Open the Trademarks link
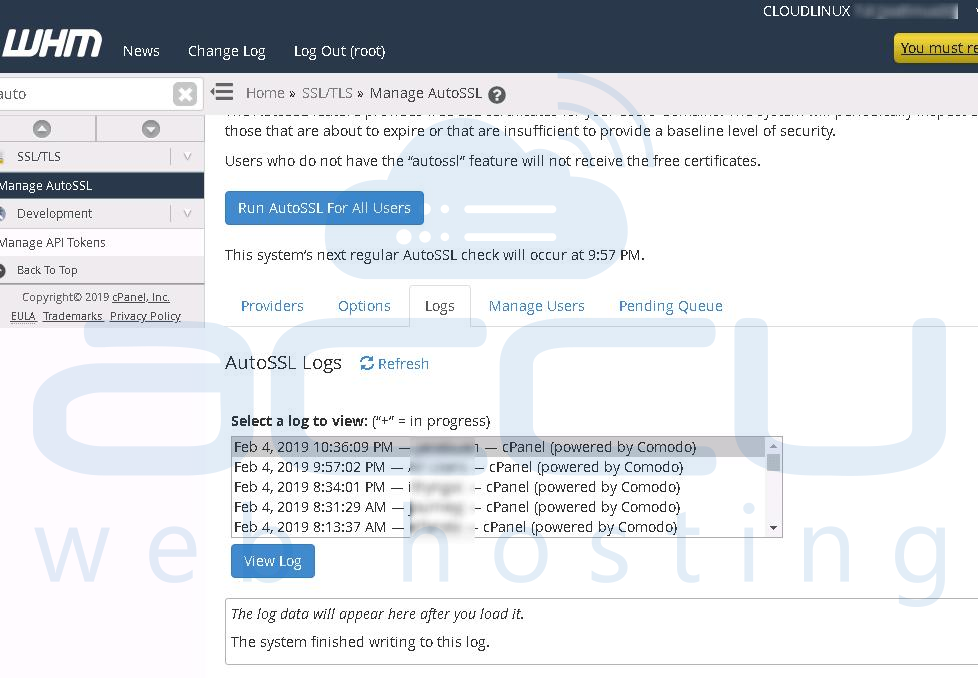 (x=72, y=316)
